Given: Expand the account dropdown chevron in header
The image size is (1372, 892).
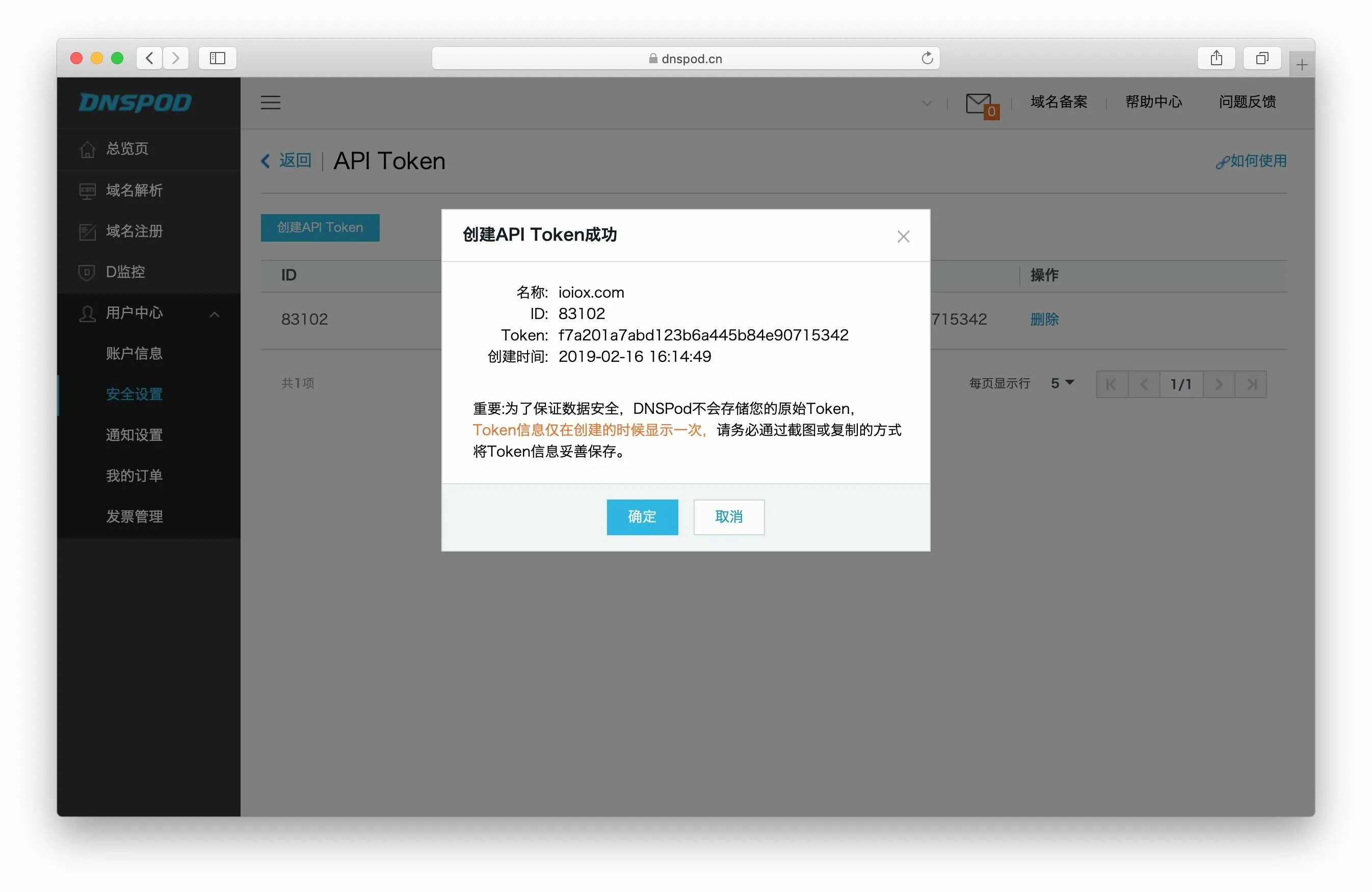Looking at the screenshot, I should tap(927, 104).
